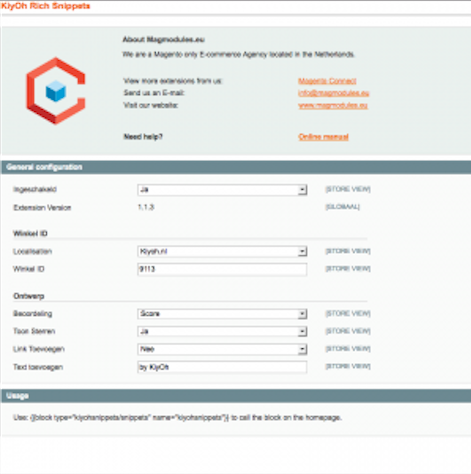The width and height of the screenshot is (471, 474).
Task: Open the Ingeschakeld dropdown
Action: coord(222,190)
